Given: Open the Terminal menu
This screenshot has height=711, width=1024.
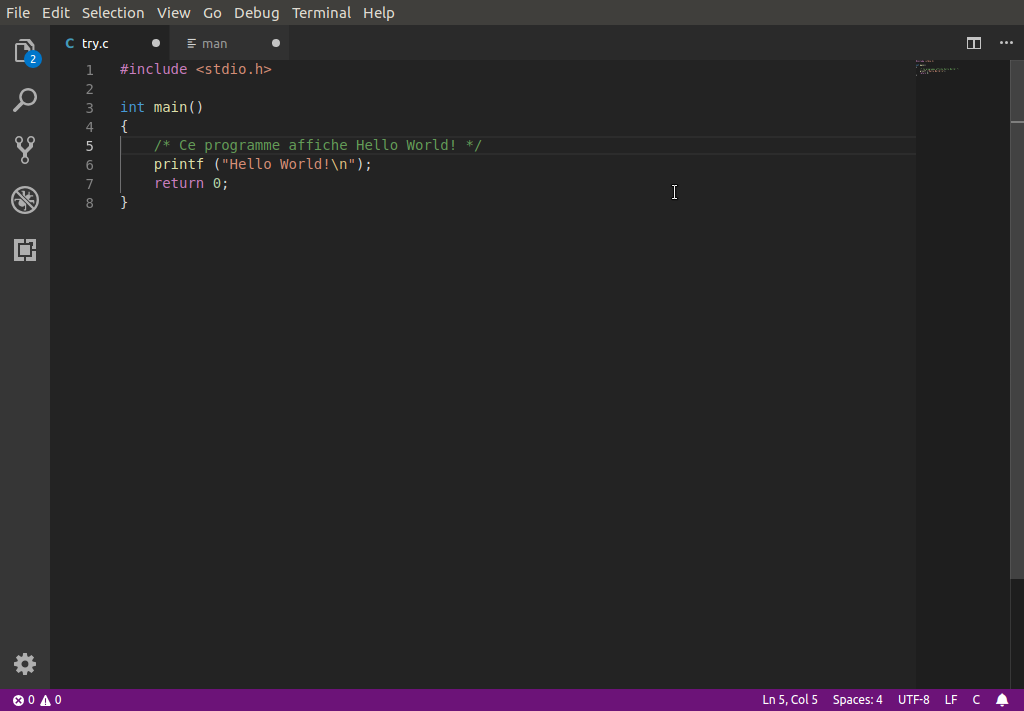Looking at the screenshot, I should [321, 13].
